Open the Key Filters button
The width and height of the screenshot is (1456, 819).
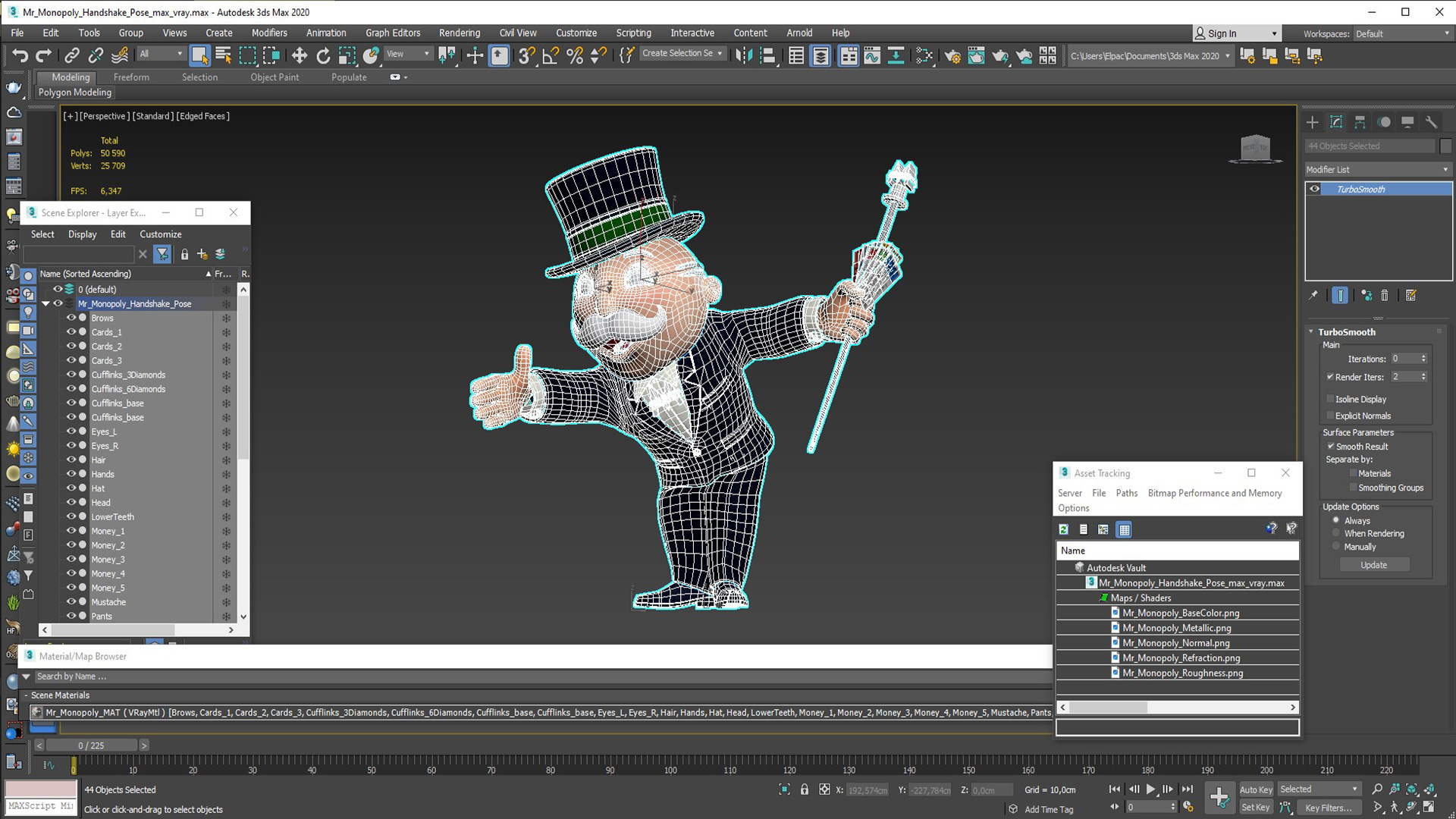[1328, 808]
